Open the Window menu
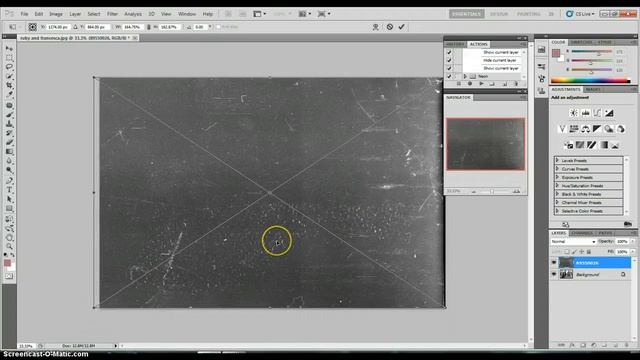 click(x=187, y=14)
